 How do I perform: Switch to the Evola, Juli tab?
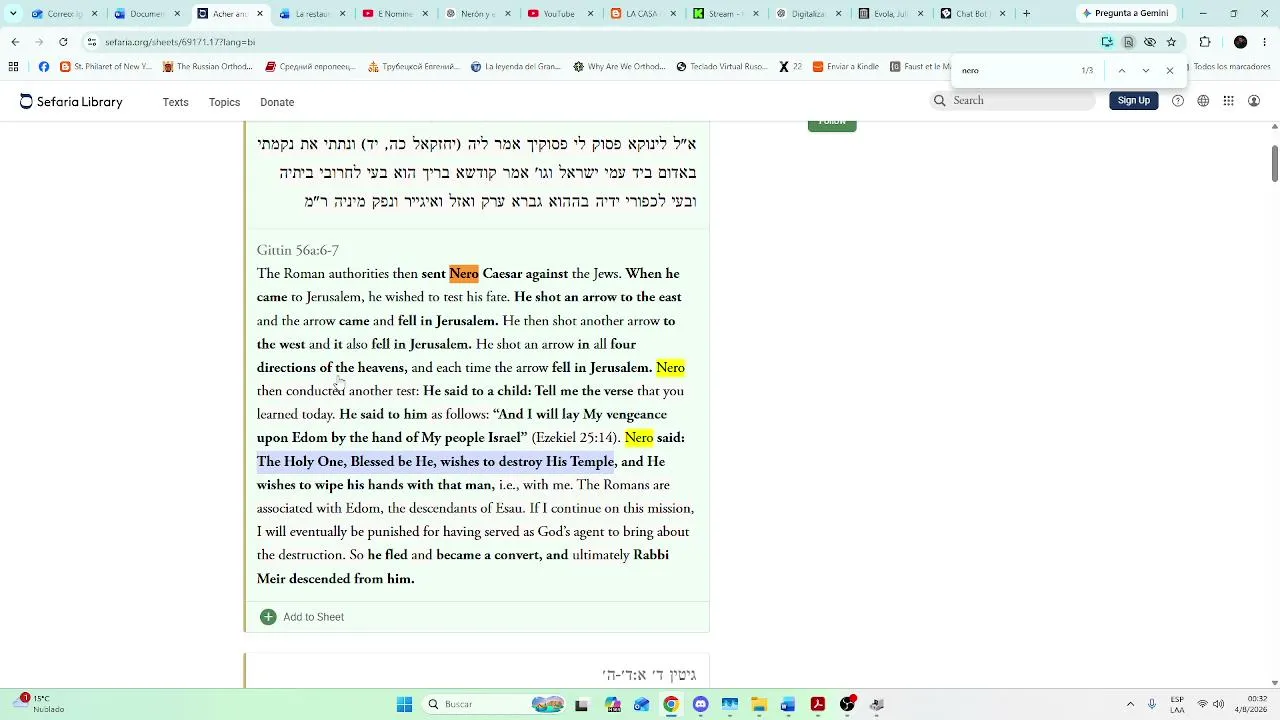pyautogui.click(x=889, y=14)
